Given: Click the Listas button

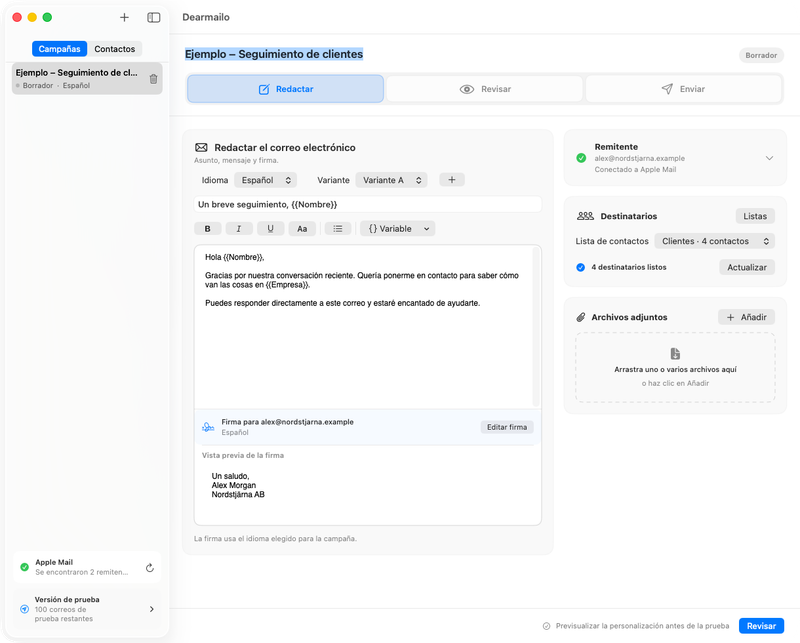Looking at the screenshot, I should (755, 216).
